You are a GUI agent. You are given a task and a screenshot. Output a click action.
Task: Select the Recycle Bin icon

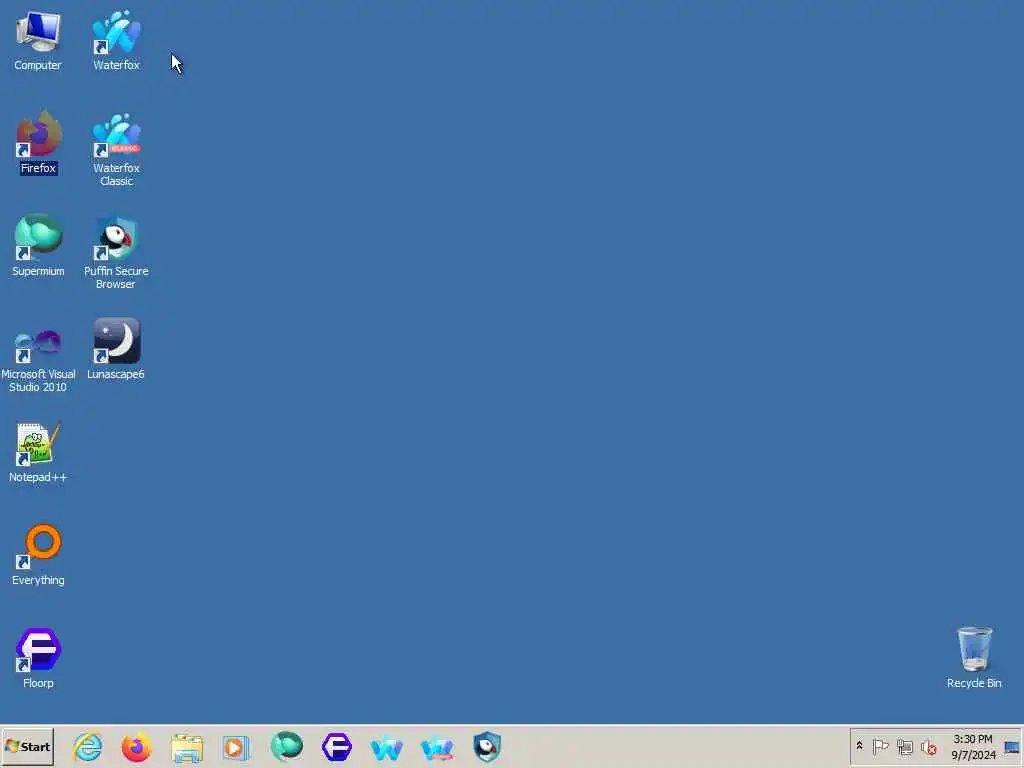(974, 658)
